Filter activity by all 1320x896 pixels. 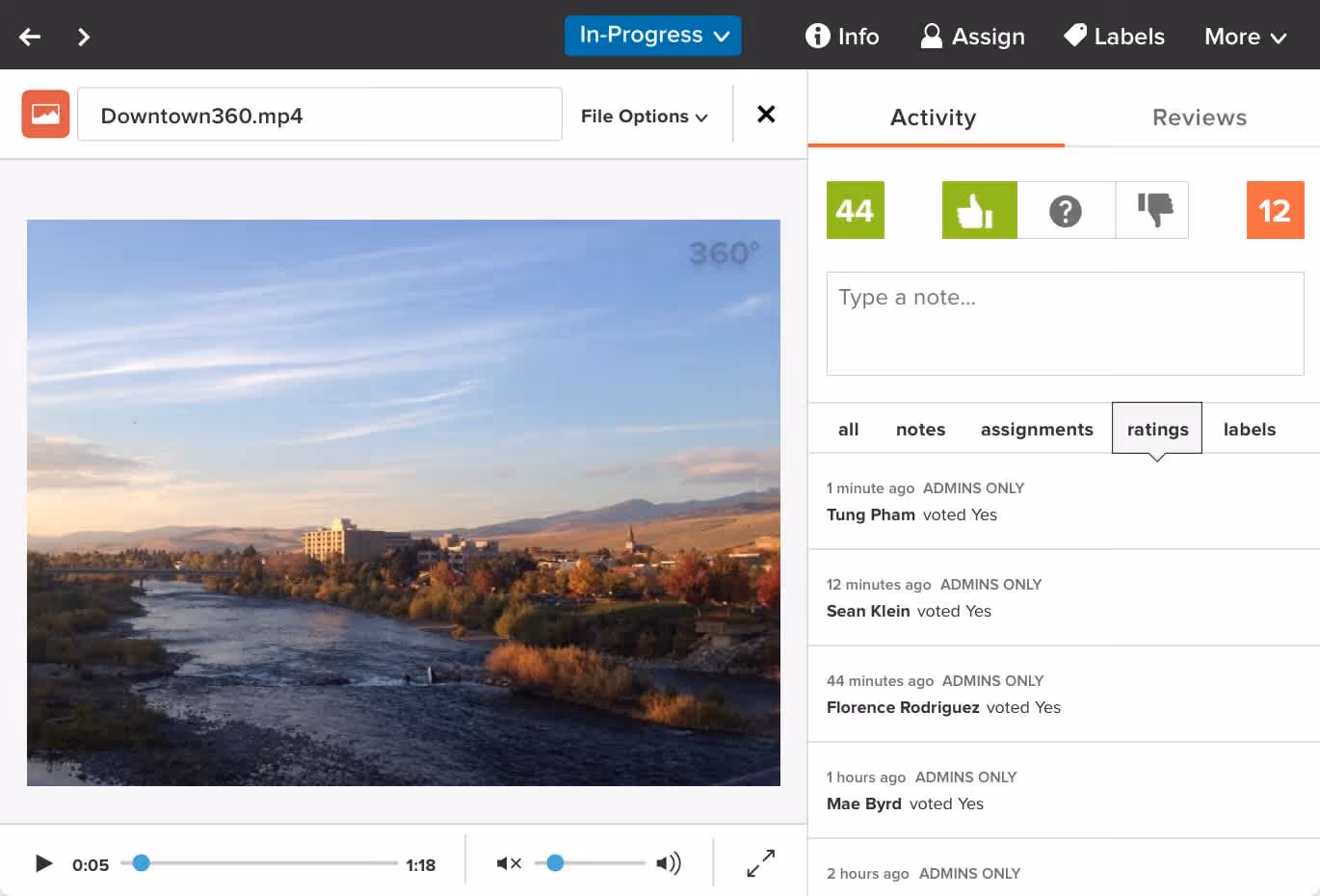point(848,430)
